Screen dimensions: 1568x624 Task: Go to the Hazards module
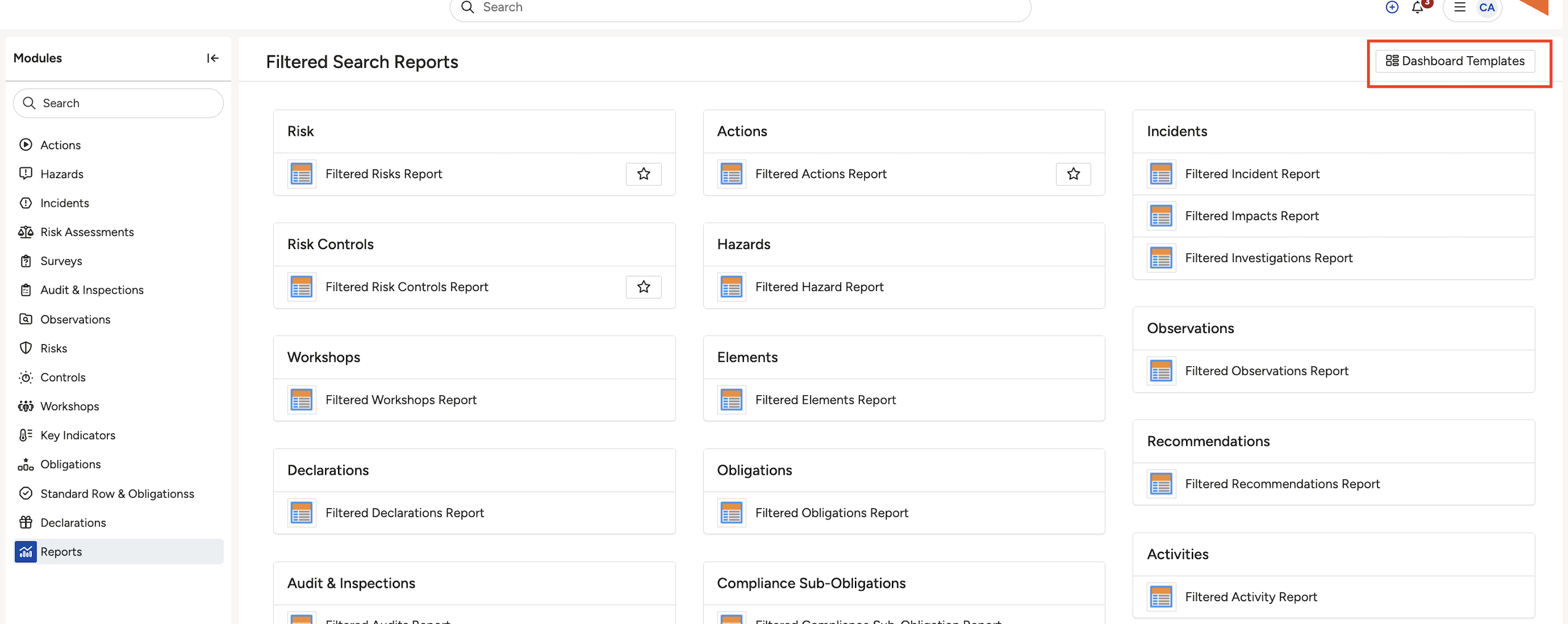[x=62, y=174]
